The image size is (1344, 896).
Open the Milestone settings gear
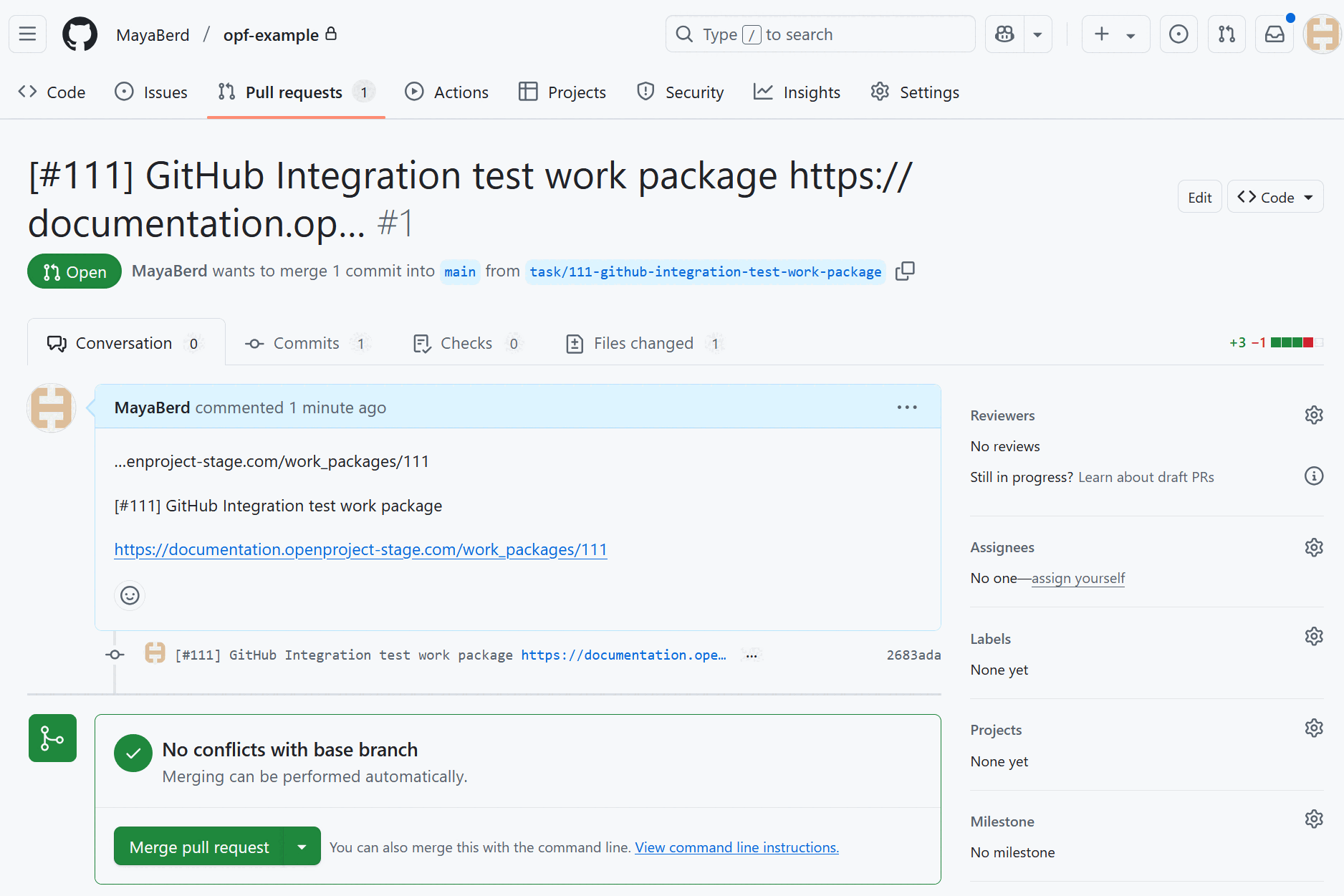point(1314,819)
